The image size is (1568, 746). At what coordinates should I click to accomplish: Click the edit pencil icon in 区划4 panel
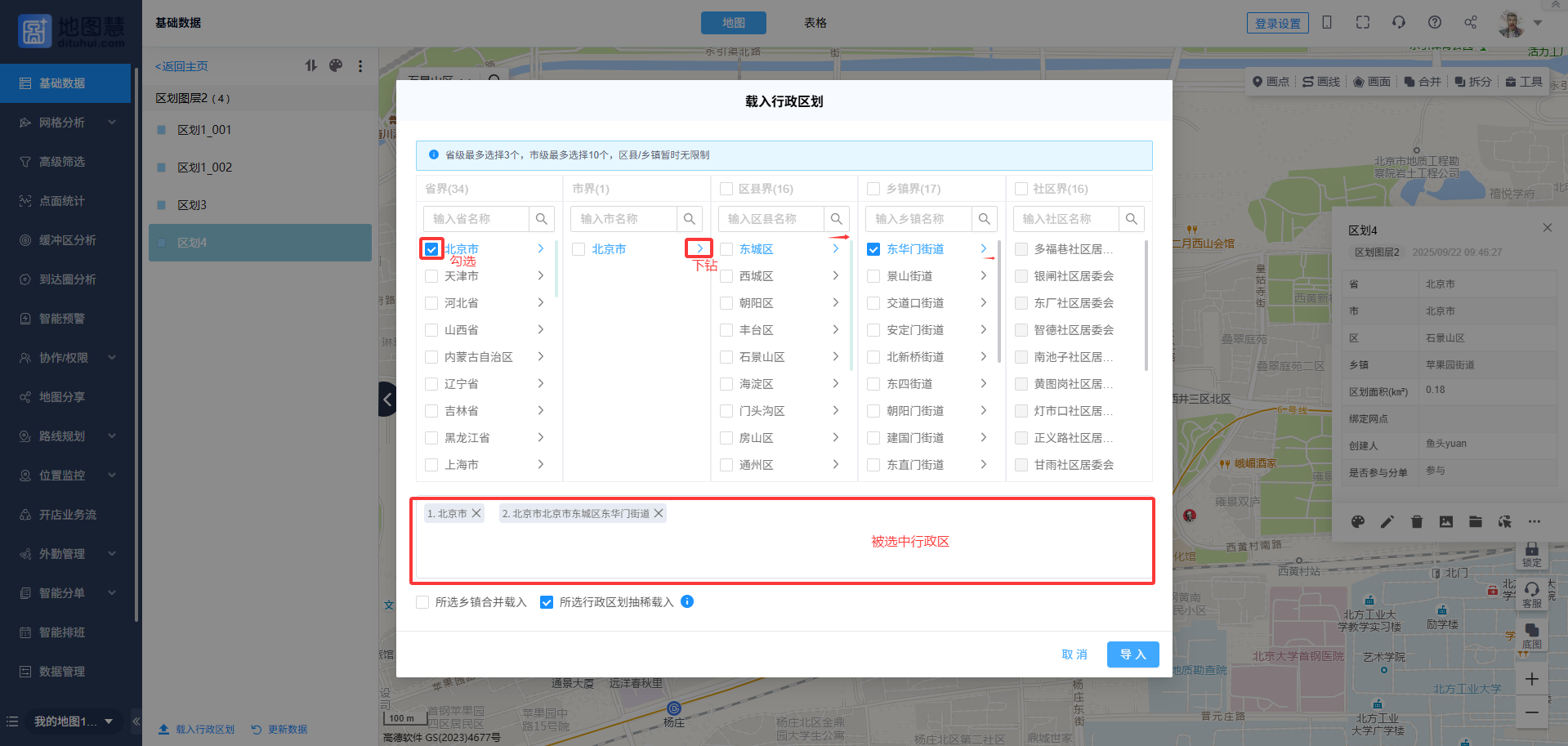coord(1387,521)
